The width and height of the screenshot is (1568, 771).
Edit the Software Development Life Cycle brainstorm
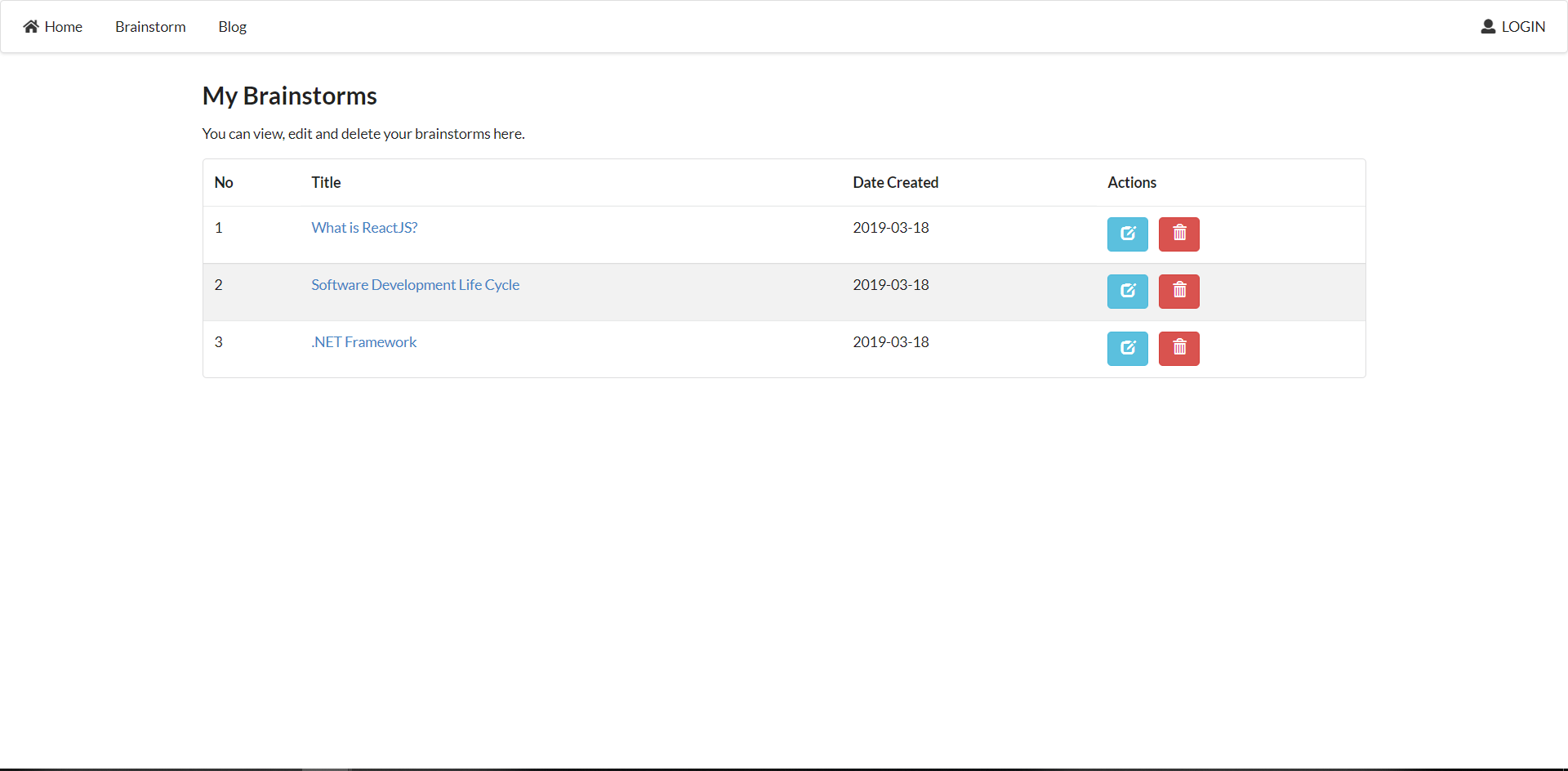click(1127, 292)
